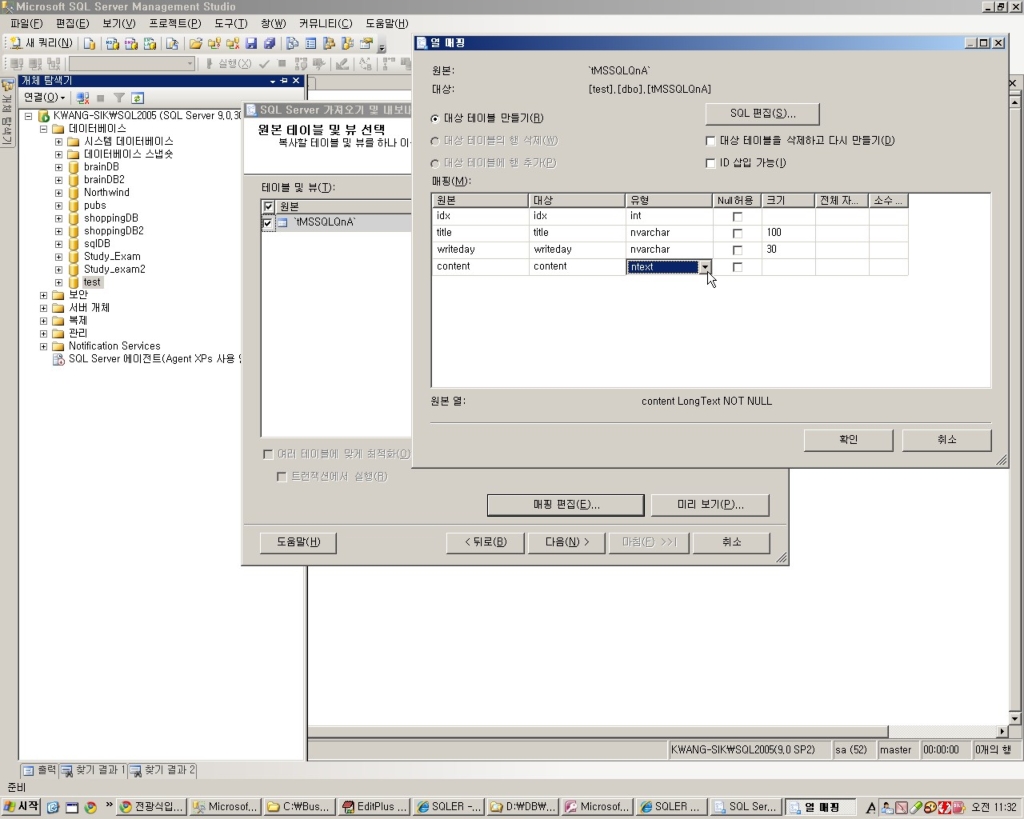Click the SQL Server Mobile Query icon
This screenshot has width=1024, height=819.
(x=172, y=44)
